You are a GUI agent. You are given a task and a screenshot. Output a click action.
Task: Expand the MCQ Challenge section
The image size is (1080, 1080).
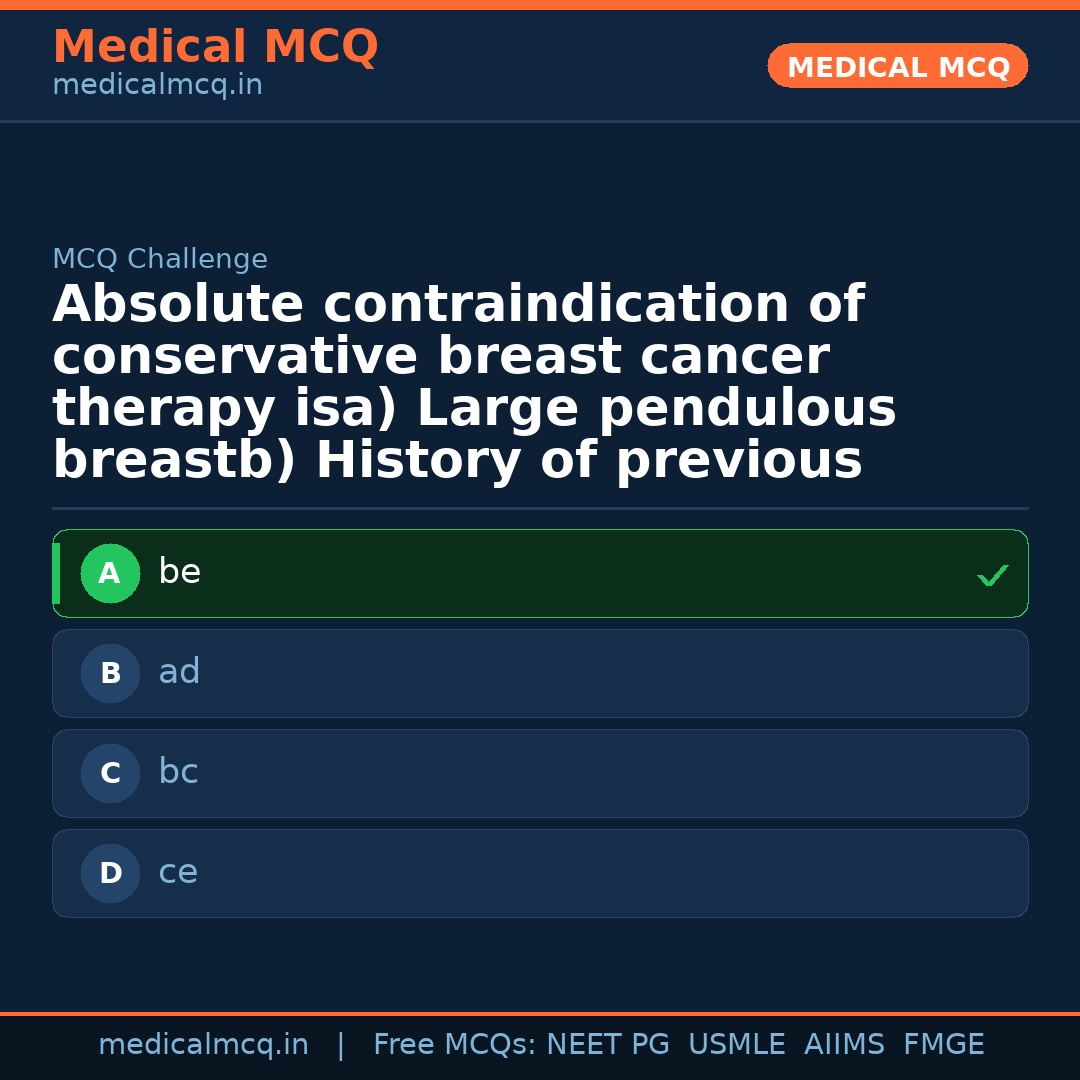(x=160, y=258)
